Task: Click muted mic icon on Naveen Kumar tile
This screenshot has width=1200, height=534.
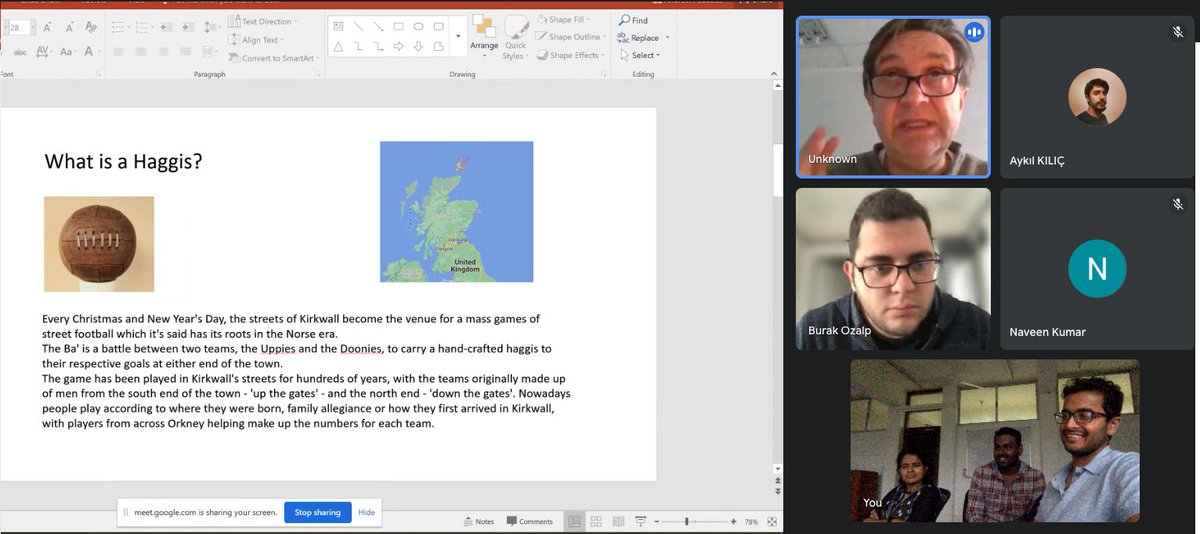Action: point(1178,204)
